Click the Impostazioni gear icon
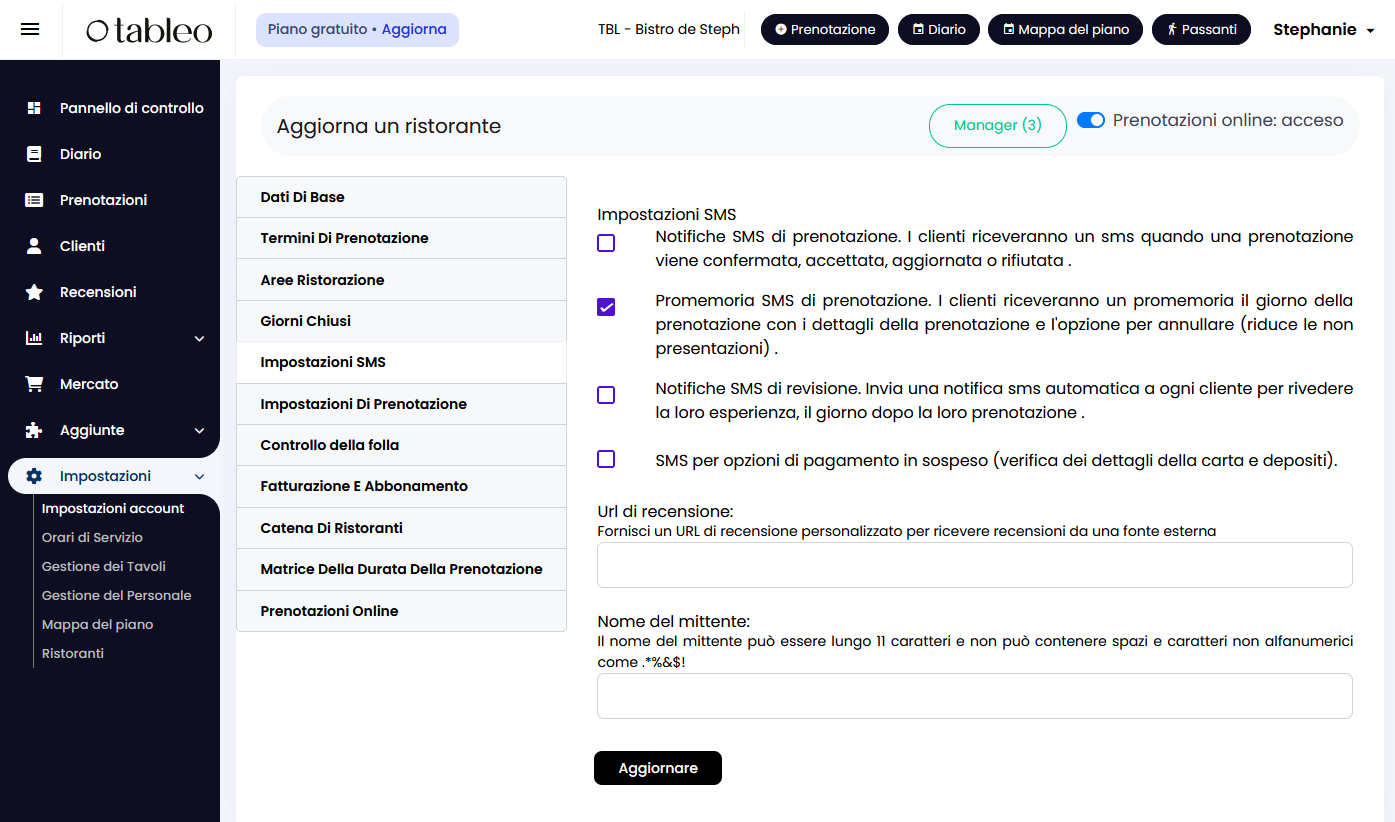The image size is (1395, 822). click(34, 476)
